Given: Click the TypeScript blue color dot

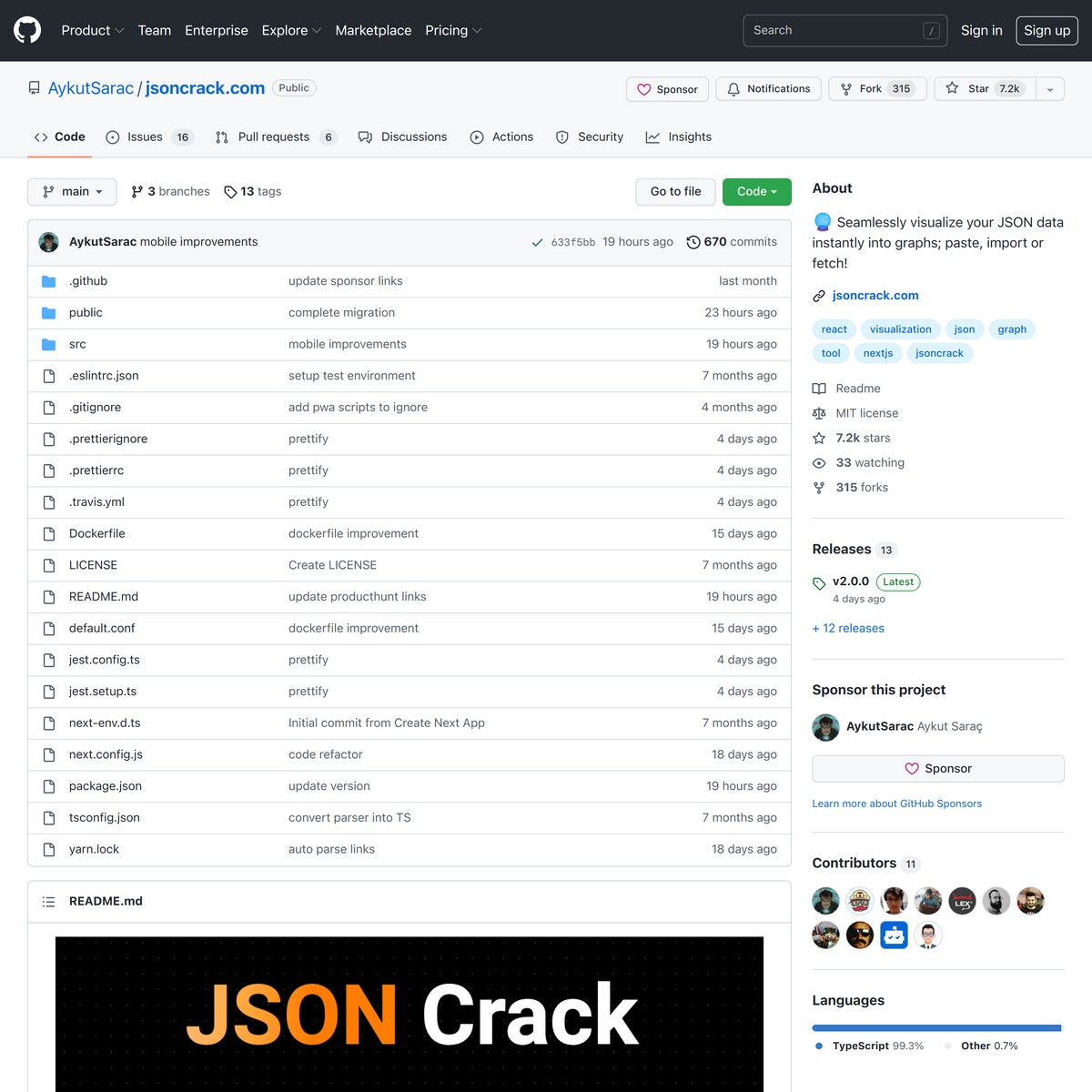Looking at the screenshot, I should (x=819, y=1046).
